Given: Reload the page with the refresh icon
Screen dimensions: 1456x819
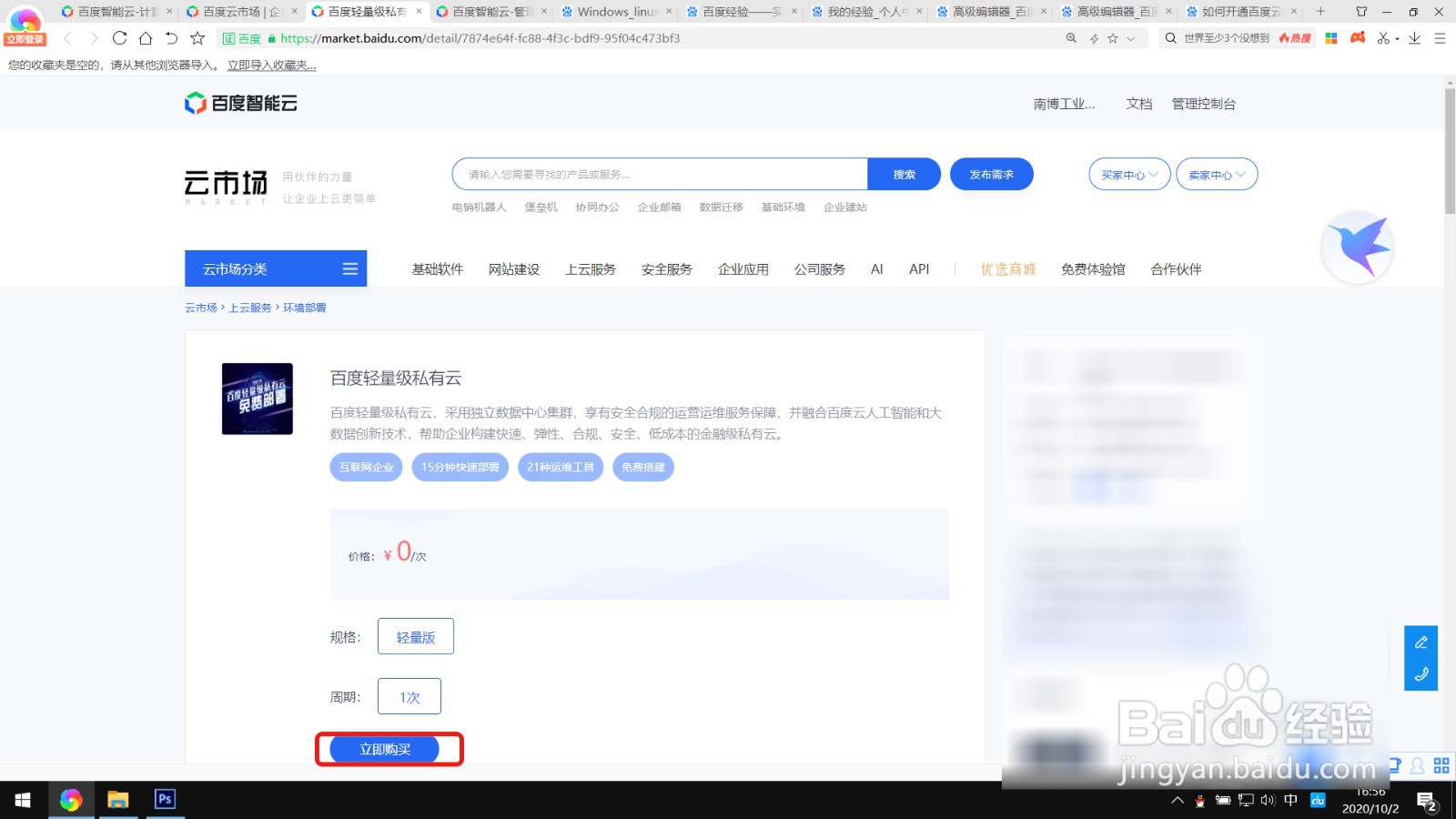Looking at the screenshot, I should [119, 38].
